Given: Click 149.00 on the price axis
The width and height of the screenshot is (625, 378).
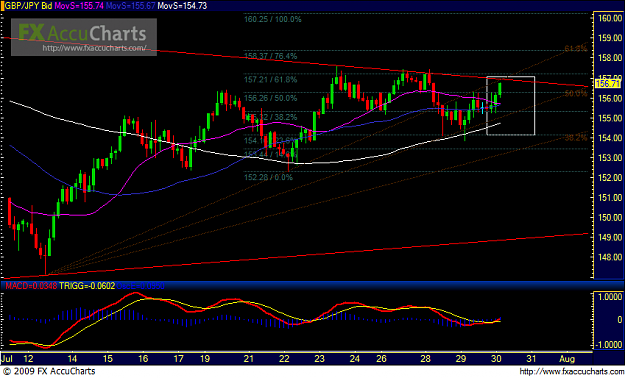Looking at the screenshot, I should (x=609, y=237).
